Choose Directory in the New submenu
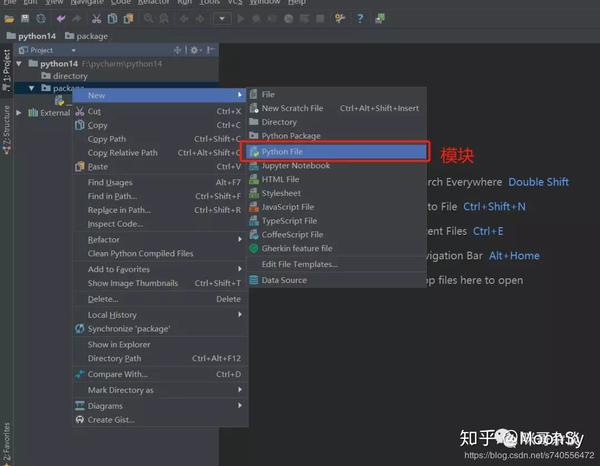 click(336, 122)
